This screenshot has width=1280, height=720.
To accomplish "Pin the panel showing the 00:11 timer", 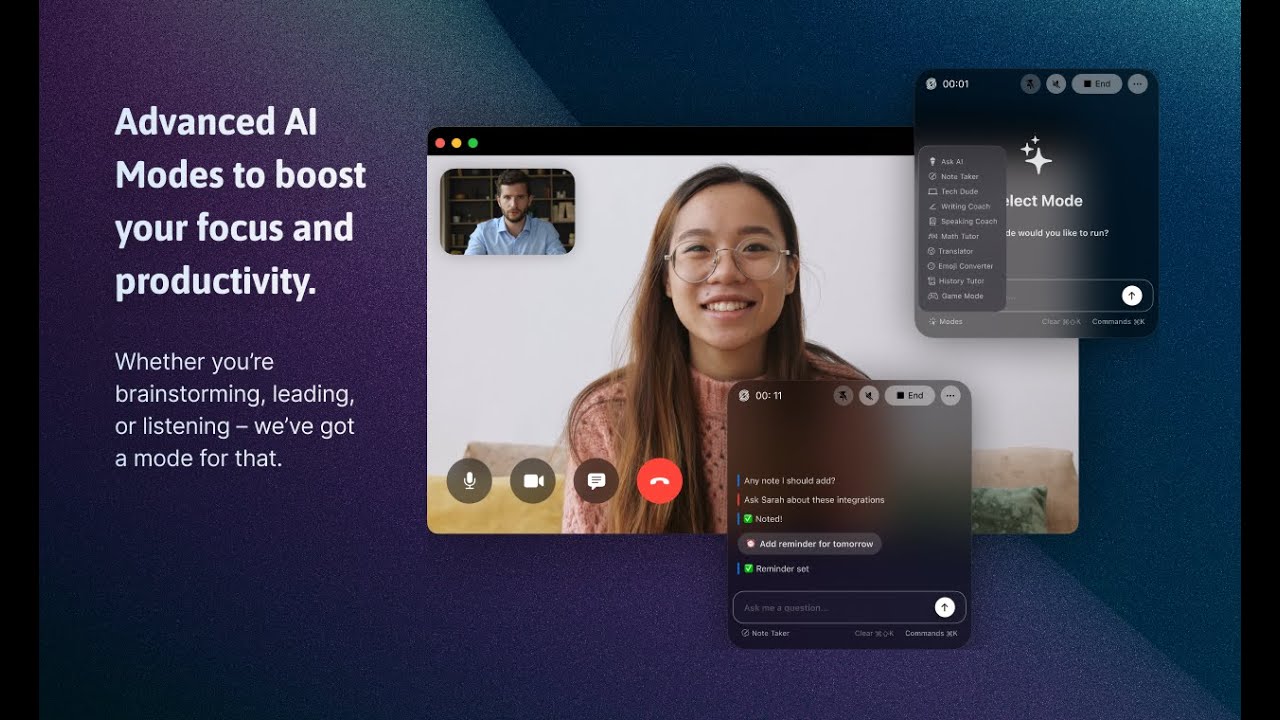I will pos(844,396).
